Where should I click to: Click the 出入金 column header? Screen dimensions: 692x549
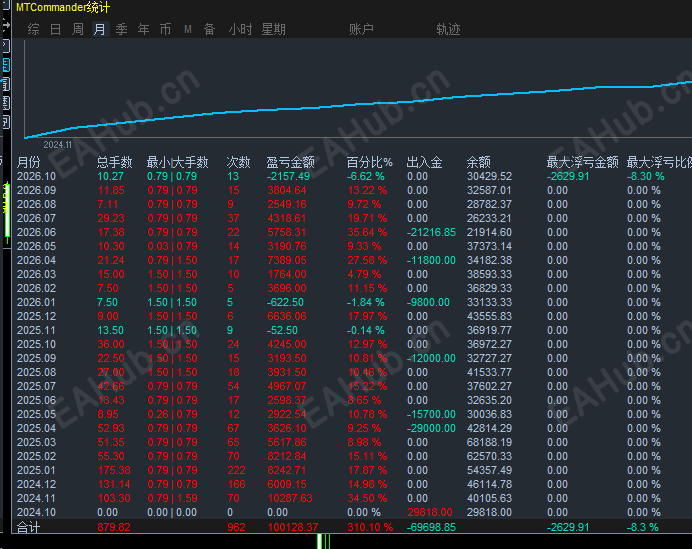tap(424, 162)
